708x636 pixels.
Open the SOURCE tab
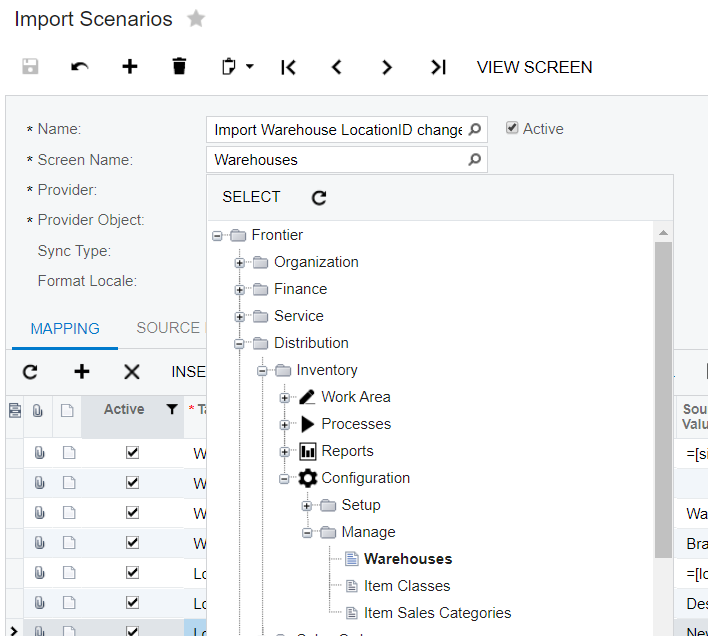(168, 328)
